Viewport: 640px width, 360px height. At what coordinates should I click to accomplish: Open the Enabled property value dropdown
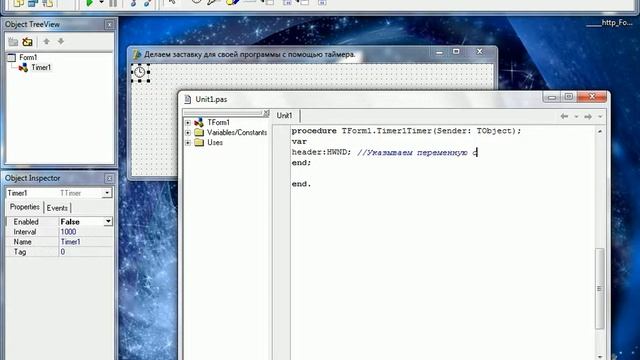[x=108, y=222]
